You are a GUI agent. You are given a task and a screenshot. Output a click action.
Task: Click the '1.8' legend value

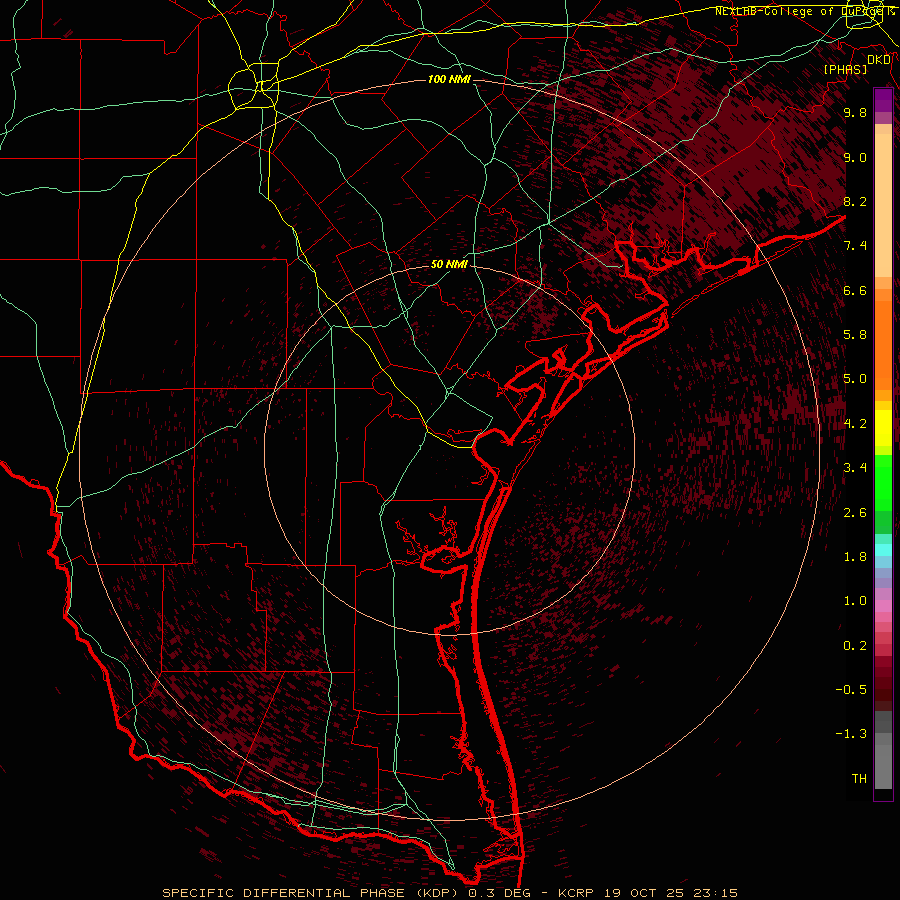tap(855, 557)
